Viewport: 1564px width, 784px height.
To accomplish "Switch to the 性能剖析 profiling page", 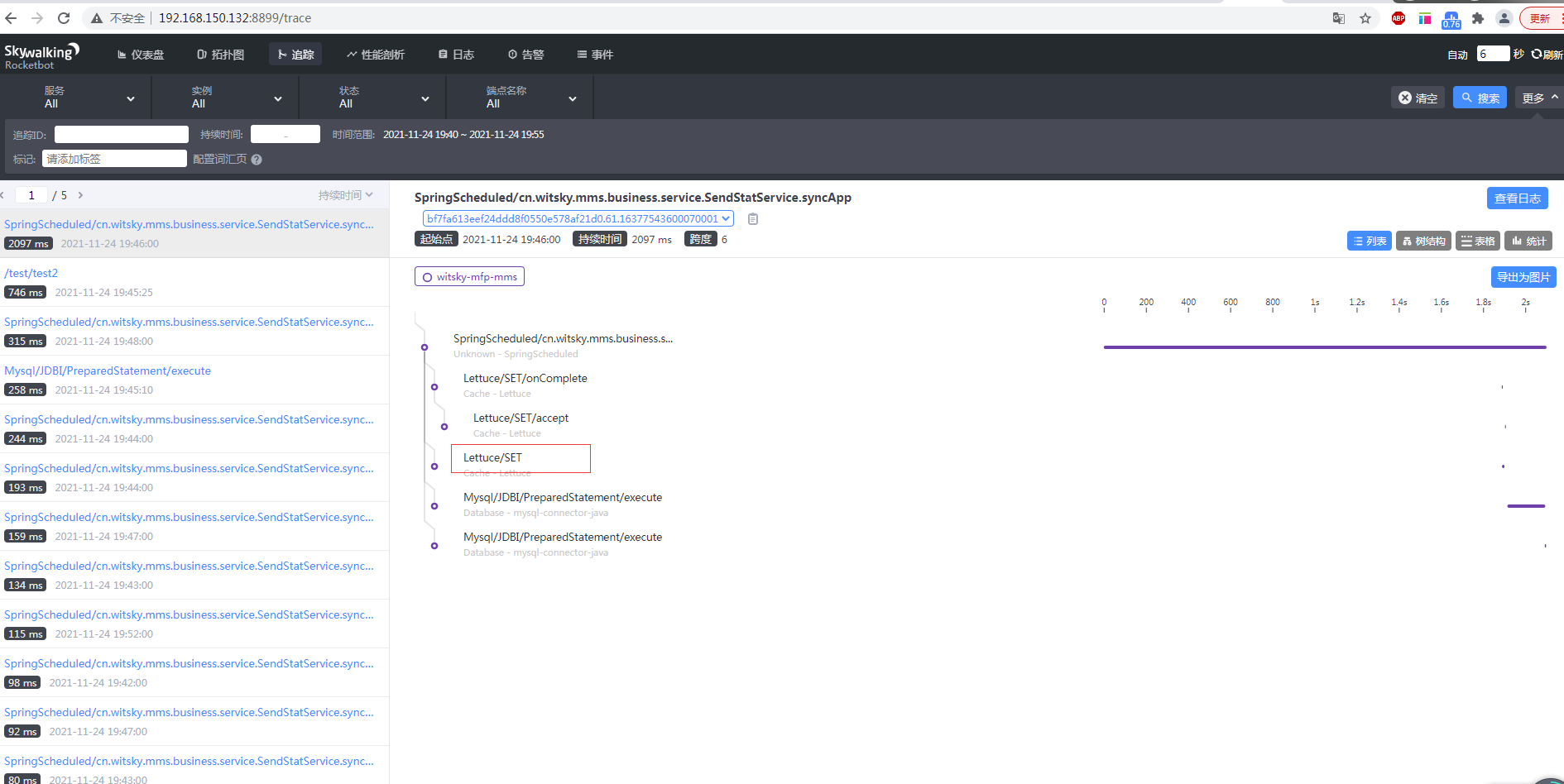I will 376,55.
